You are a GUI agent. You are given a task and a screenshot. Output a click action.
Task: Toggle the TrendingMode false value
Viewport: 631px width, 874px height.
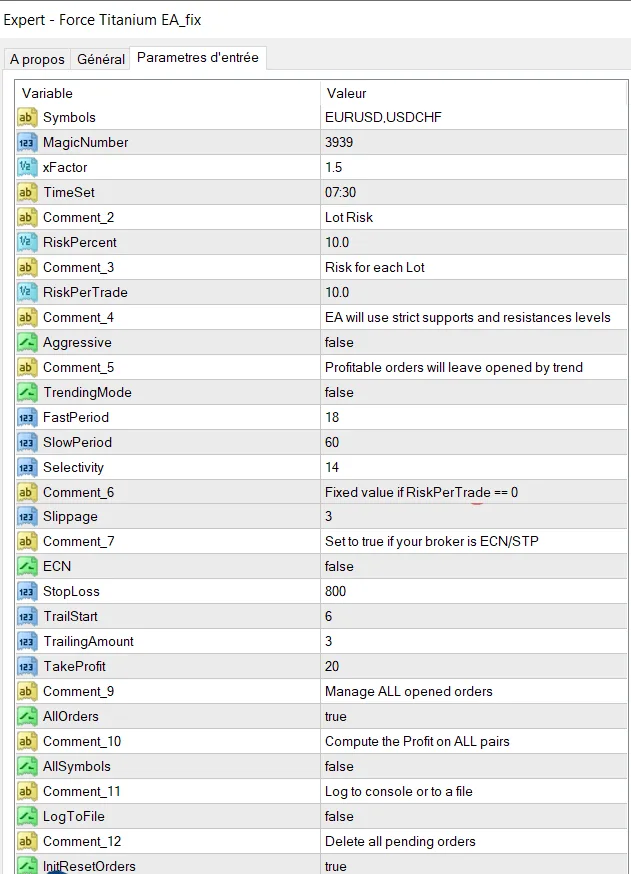click(339, 392)
